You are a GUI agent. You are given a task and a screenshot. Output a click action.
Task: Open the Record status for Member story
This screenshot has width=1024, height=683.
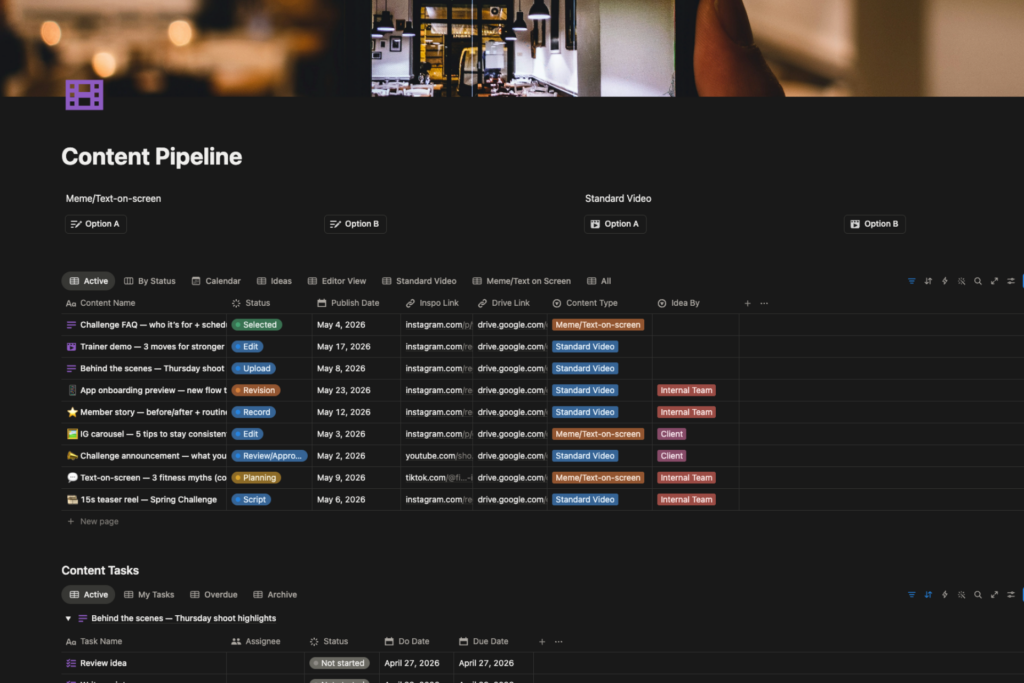[253, 412]
